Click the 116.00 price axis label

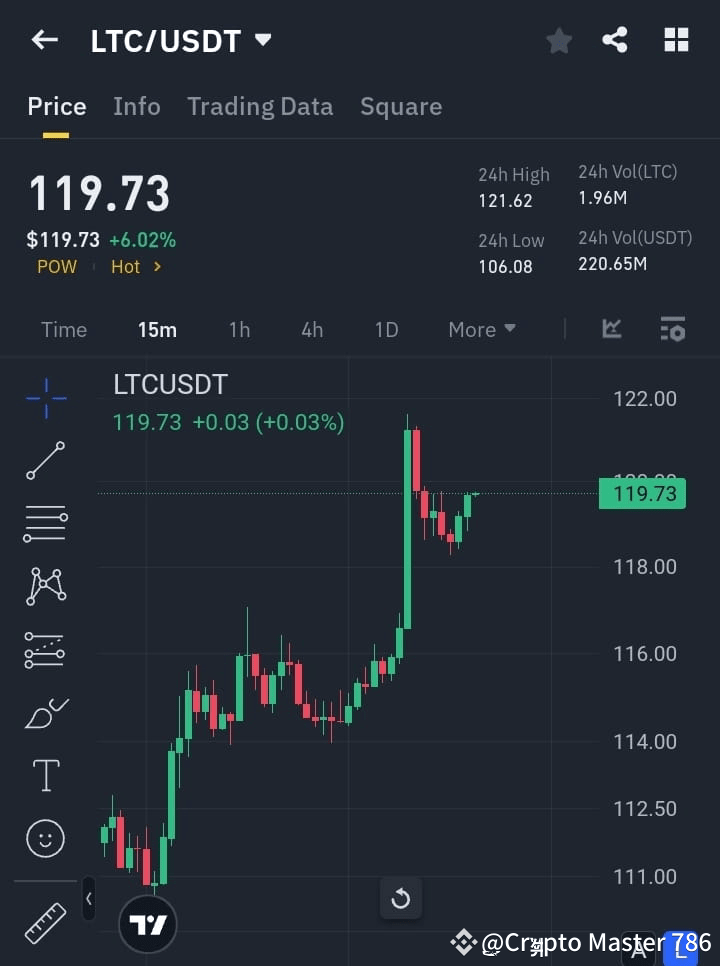(645, 654)
